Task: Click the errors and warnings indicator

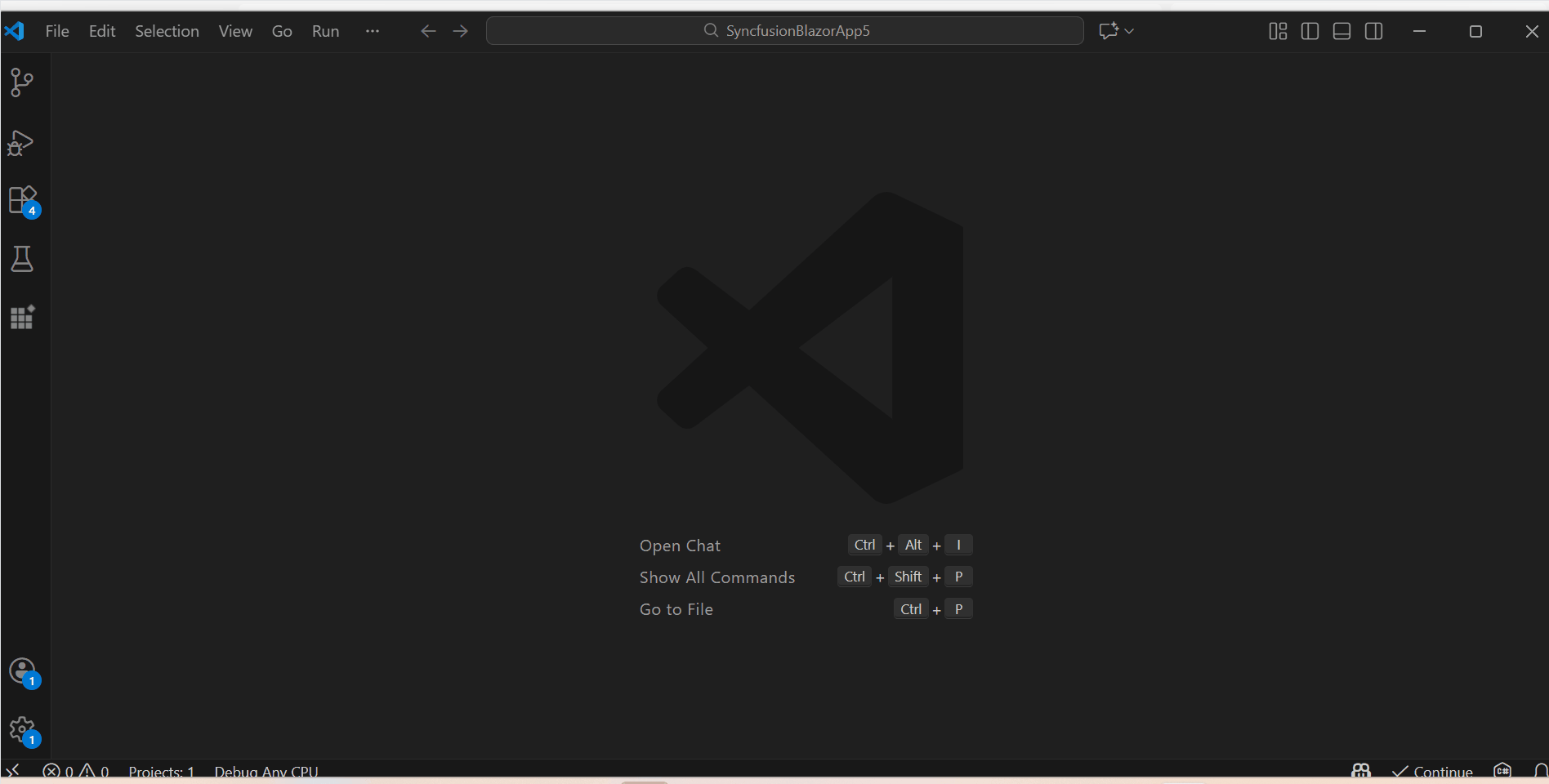Action: tap(75, 771)
